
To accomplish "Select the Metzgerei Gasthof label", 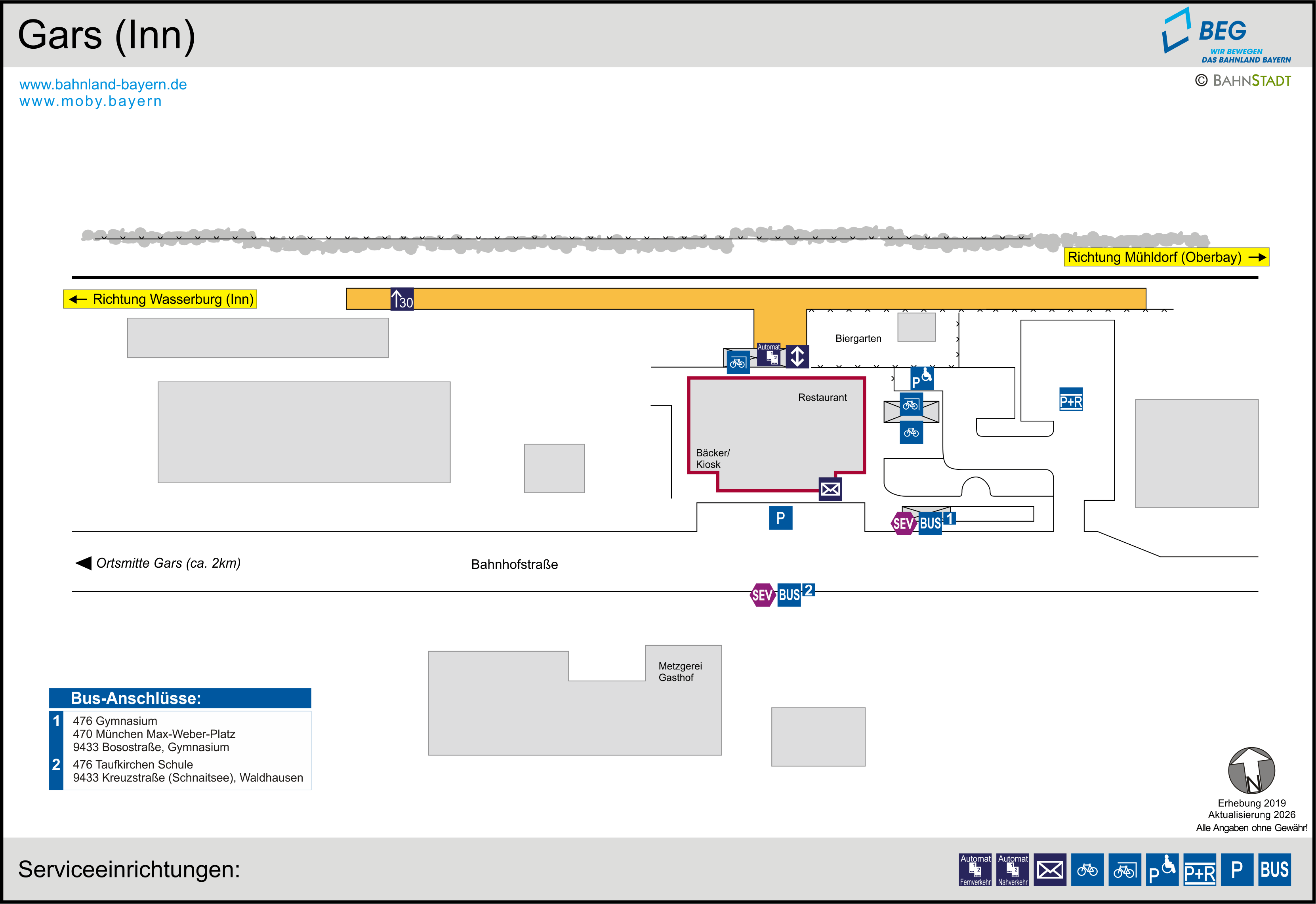I will [x=680, y=672].
